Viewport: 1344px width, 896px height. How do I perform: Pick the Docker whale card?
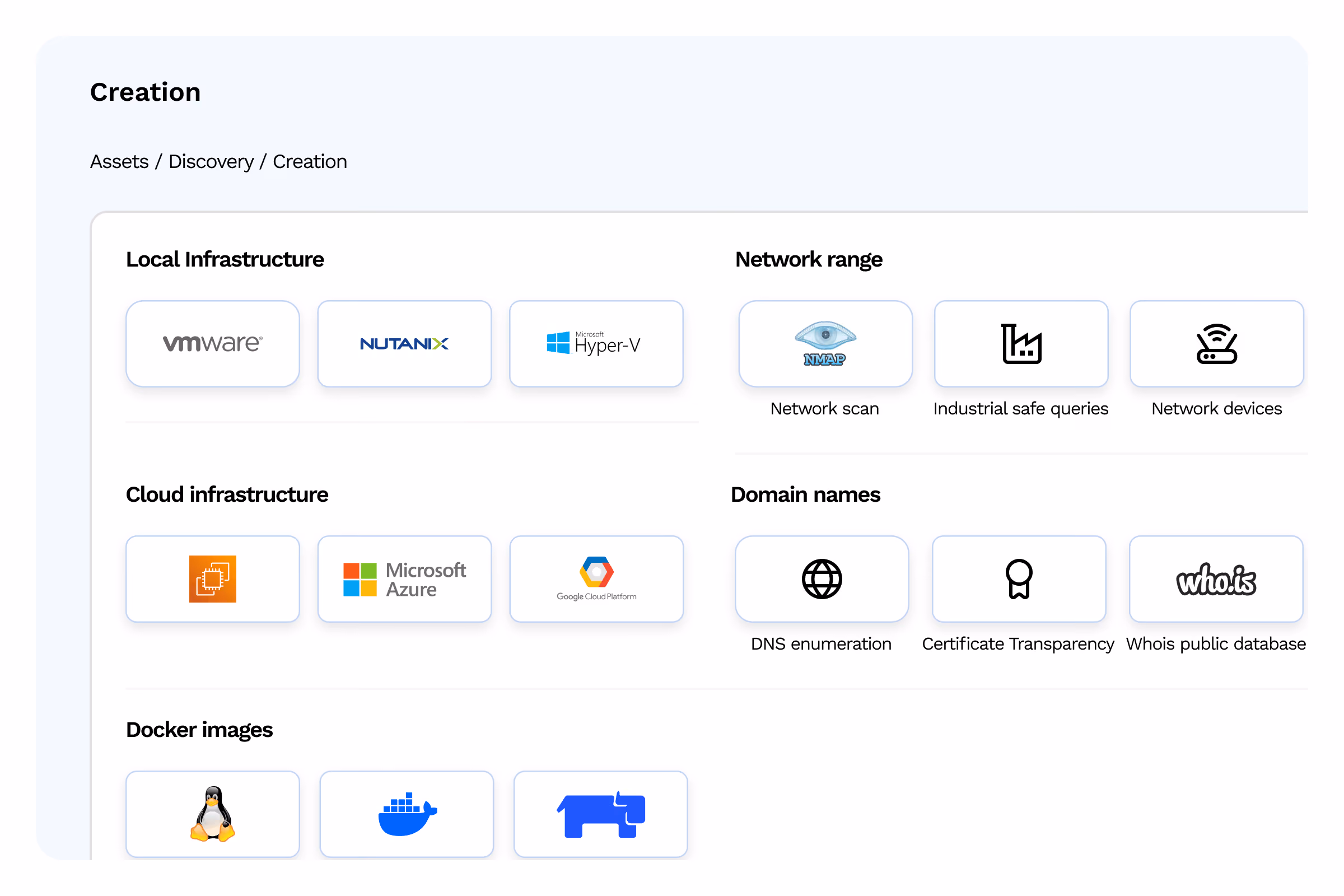click(407, 814)
